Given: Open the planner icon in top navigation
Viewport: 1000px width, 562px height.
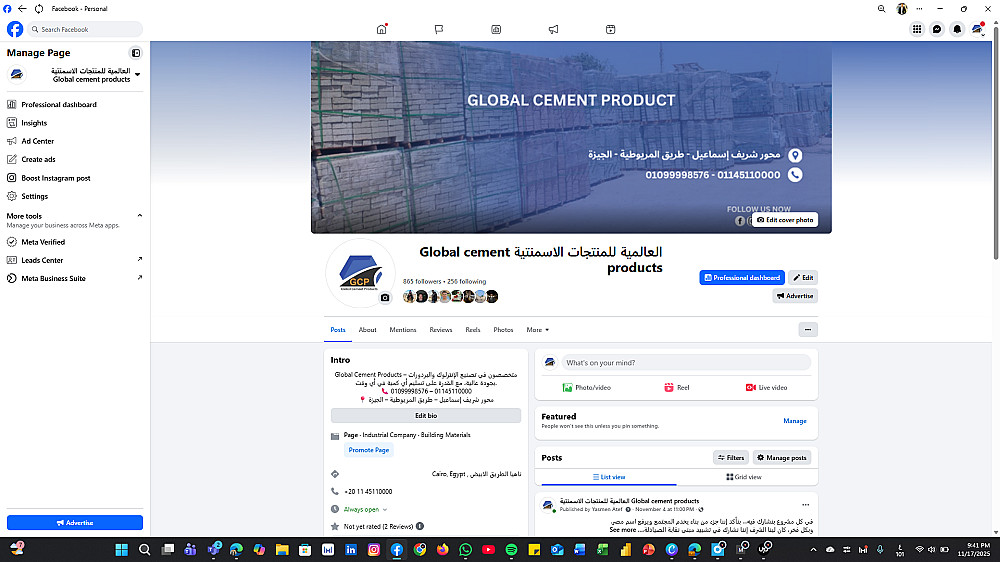Looking at the screenshot, I should [610, 29].
